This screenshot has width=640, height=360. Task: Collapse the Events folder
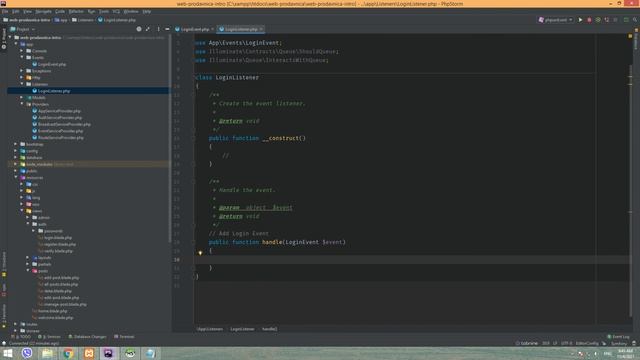pos(22,58)
